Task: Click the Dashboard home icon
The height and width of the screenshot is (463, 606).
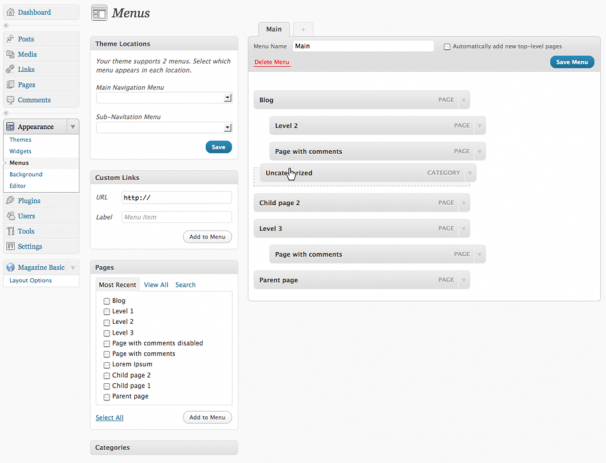Action: coord(10,12)
